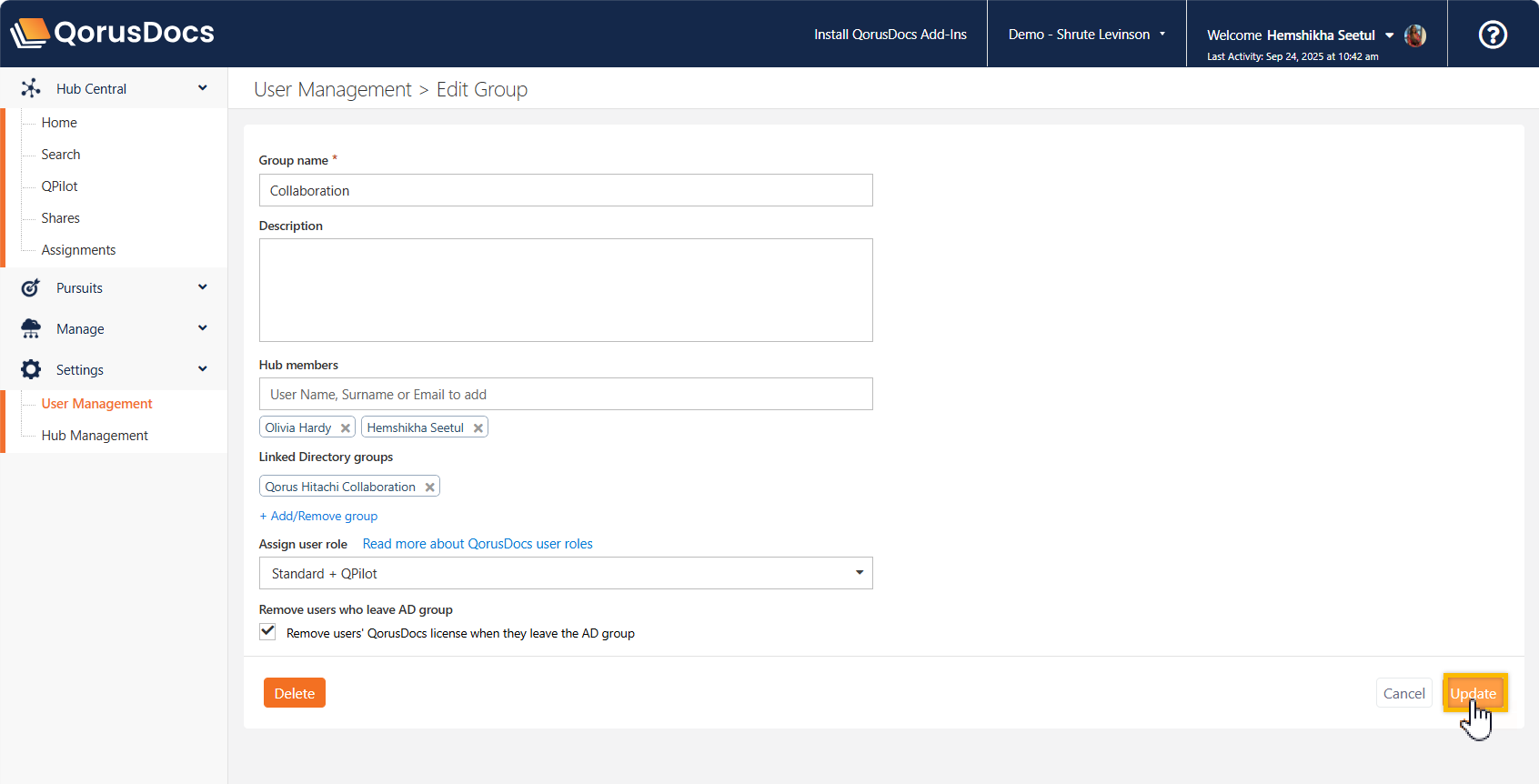Image resolution: width=1539 pixels, height=784 pixels.
Task: Go to Hub Management in sidebar
Action: pyautogui.click(x=95, y=436)
